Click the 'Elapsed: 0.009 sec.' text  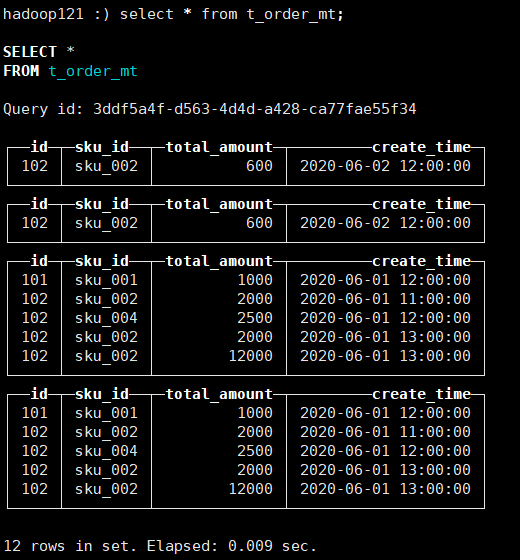232,546
